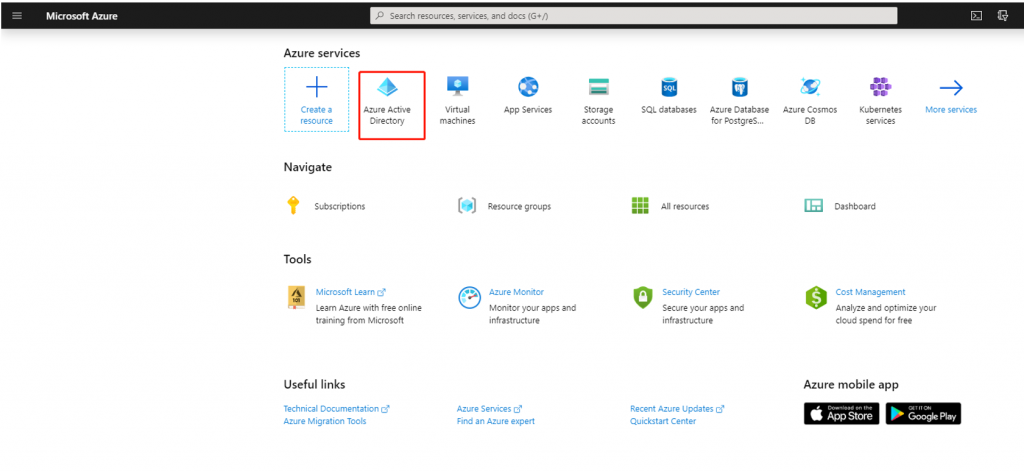Open the Kubernetes services icon
The width and height of the screenshot is (1024, 471).
click(x=880, y=87)
